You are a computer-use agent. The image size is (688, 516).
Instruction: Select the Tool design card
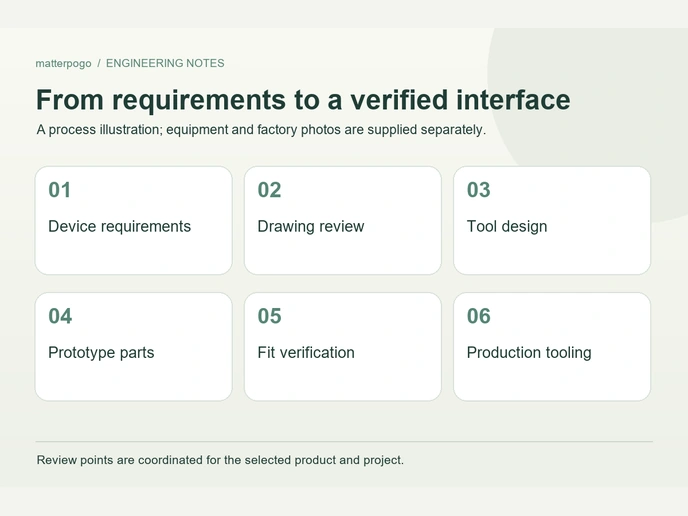(x=552, y=220)
